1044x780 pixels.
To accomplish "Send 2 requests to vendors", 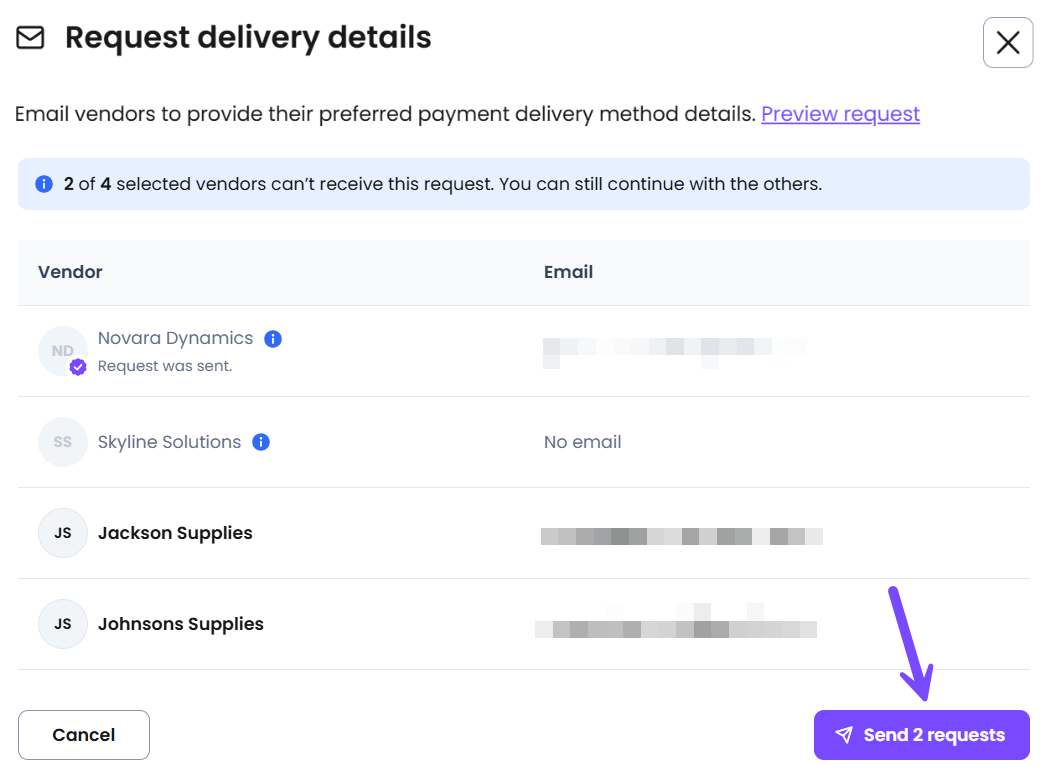I will tap(921, 735).
